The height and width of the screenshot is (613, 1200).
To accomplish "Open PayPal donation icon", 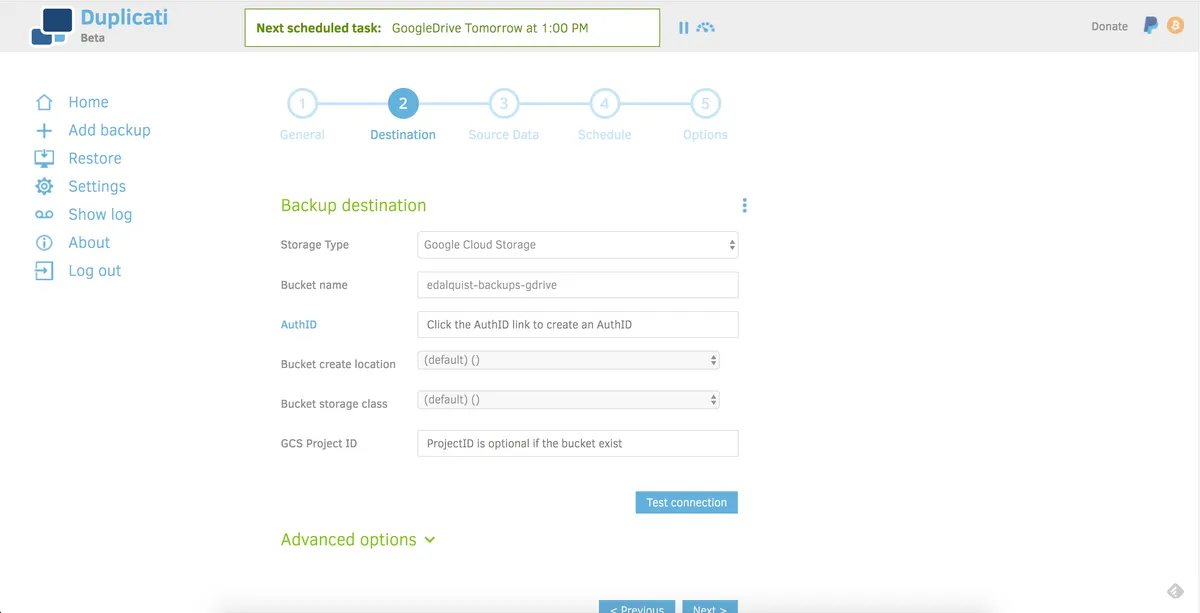I will [1151, 26].
